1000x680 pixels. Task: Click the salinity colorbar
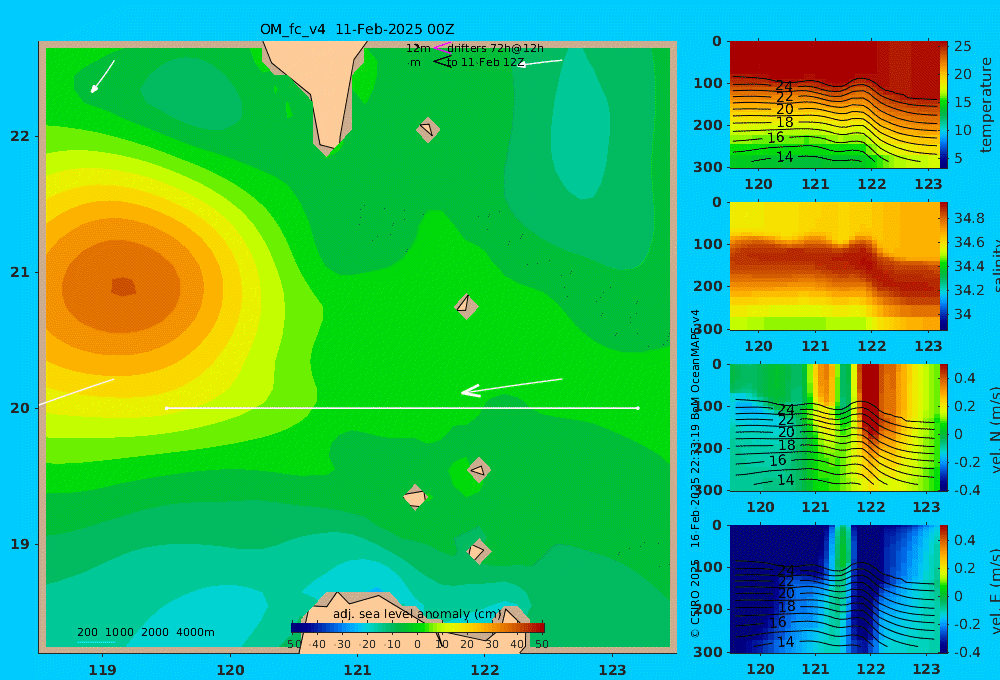(944, 266)
